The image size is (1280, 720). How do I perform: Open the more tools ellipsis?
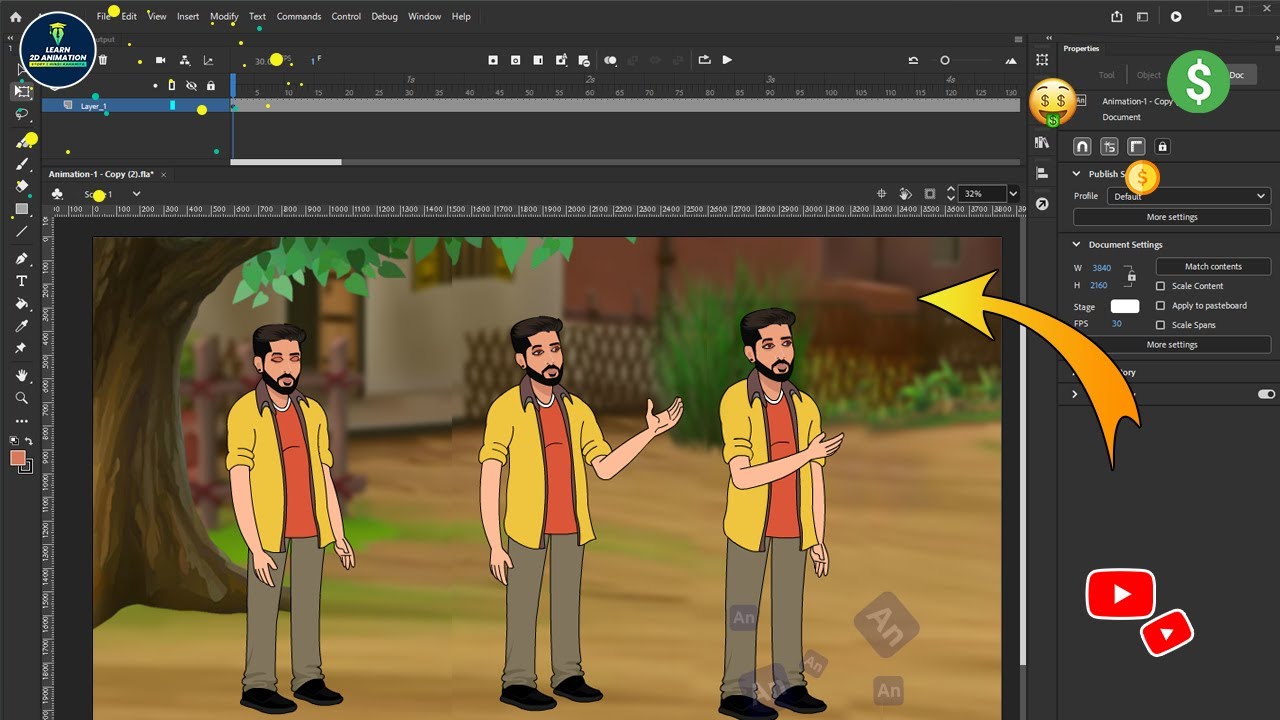[x=21, y=421]
